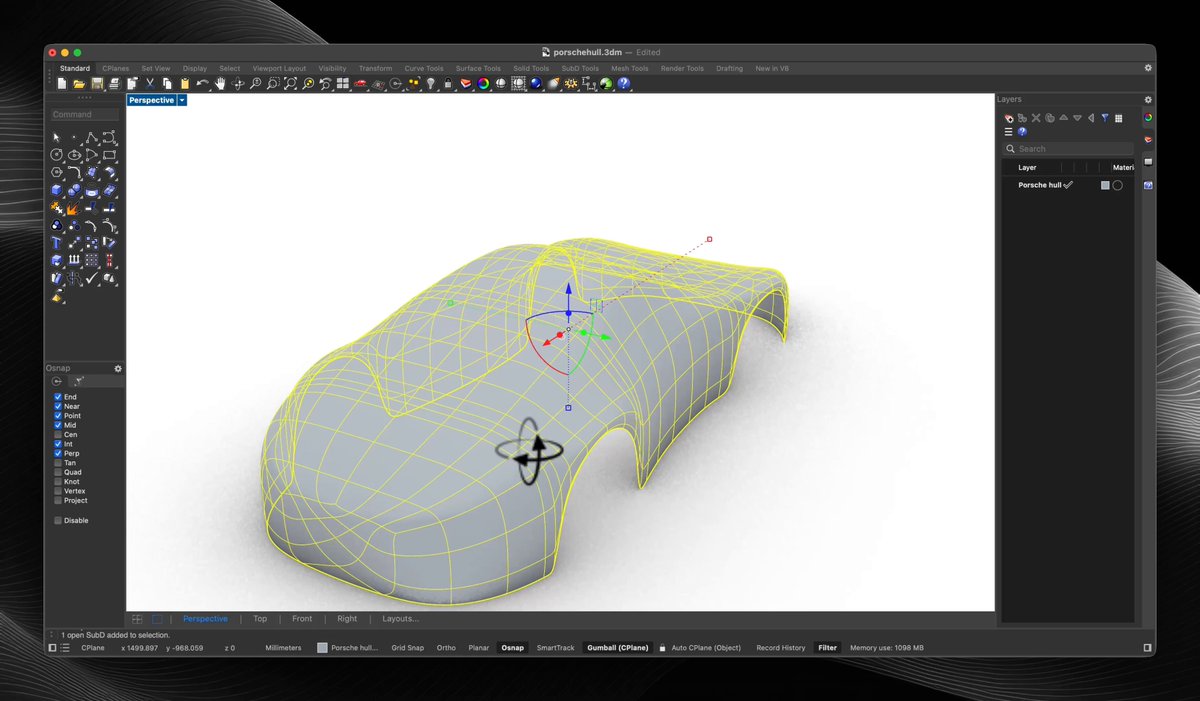Cut selection with the scissors icon
The height and width of the screenshot is (701, 1200).
click(x=150, y=84)
